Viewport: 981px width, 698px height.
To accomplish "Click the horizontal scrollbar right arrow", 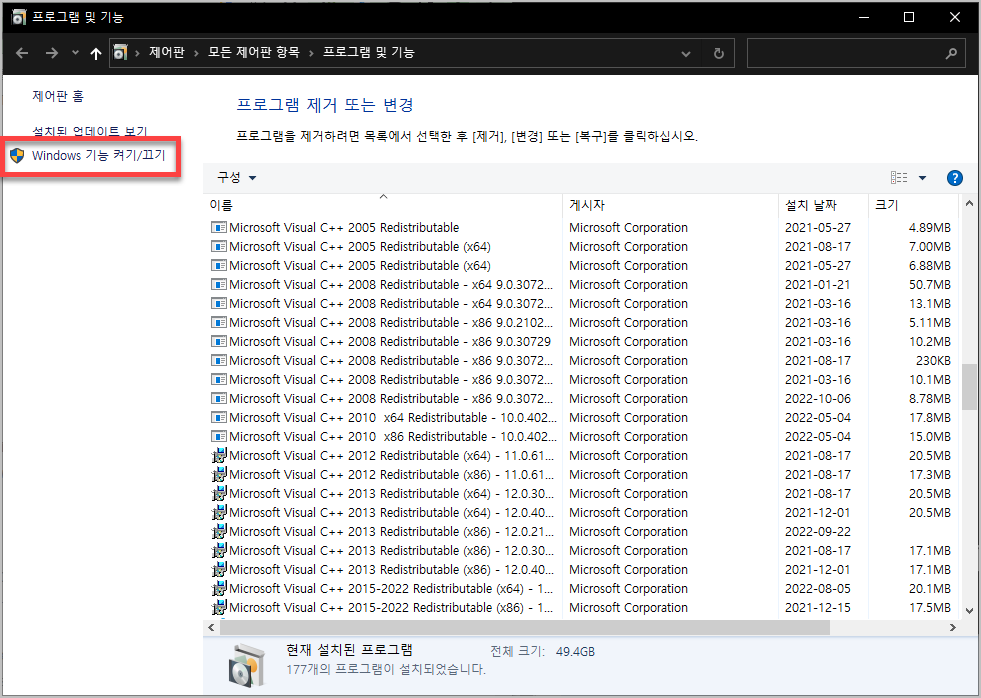I will point(952,627).
